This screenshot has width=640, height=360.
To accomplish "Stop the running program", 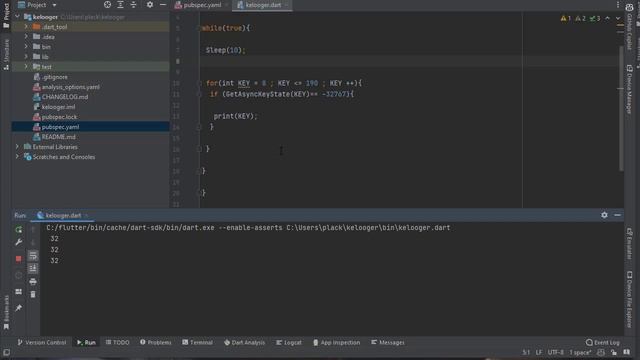I will pyautogui.click(x=18, y=259).
